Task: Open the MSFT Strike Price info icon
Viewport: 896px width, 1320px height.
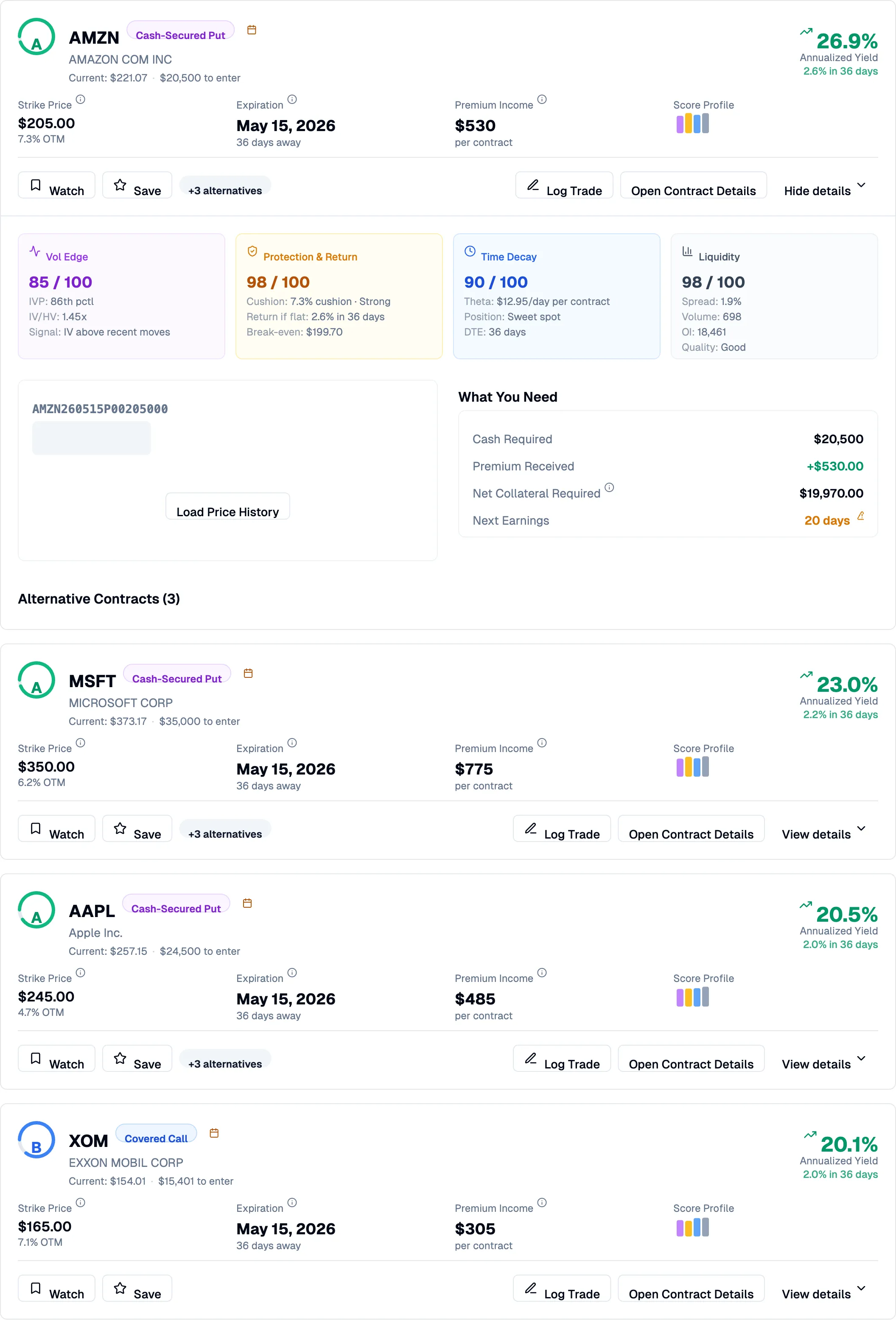Action: coord(81,743)
